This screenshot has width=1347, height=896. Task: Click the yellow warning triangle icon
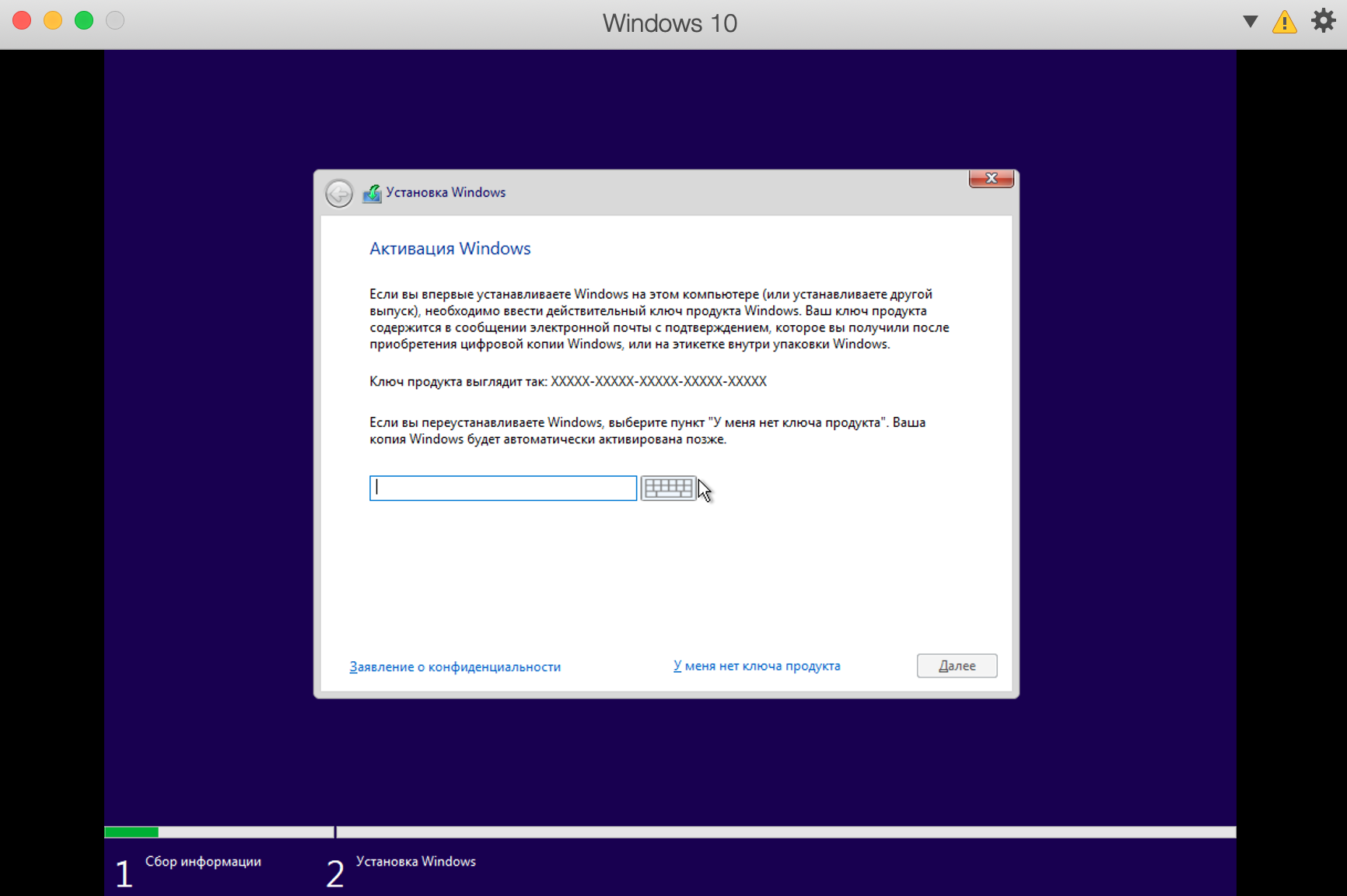[1285, 22]
